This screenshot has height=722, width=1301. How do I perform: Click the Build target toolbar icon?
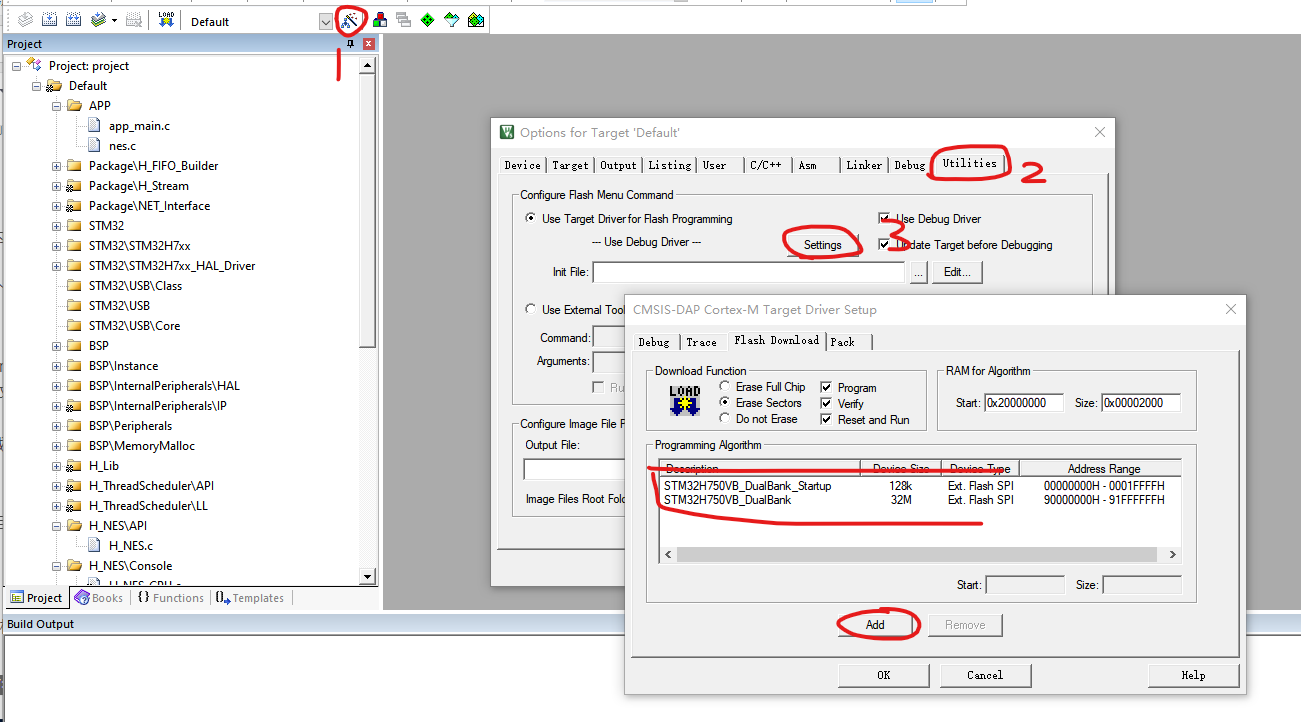coord(49,20)
